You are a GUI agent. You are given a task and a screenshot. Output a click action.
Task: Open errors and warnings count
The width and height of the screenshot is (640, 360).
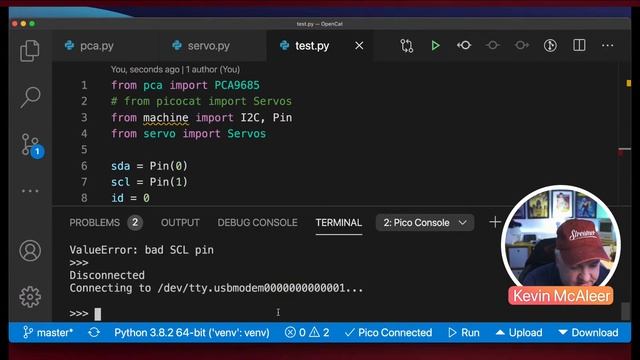point(307,333)
